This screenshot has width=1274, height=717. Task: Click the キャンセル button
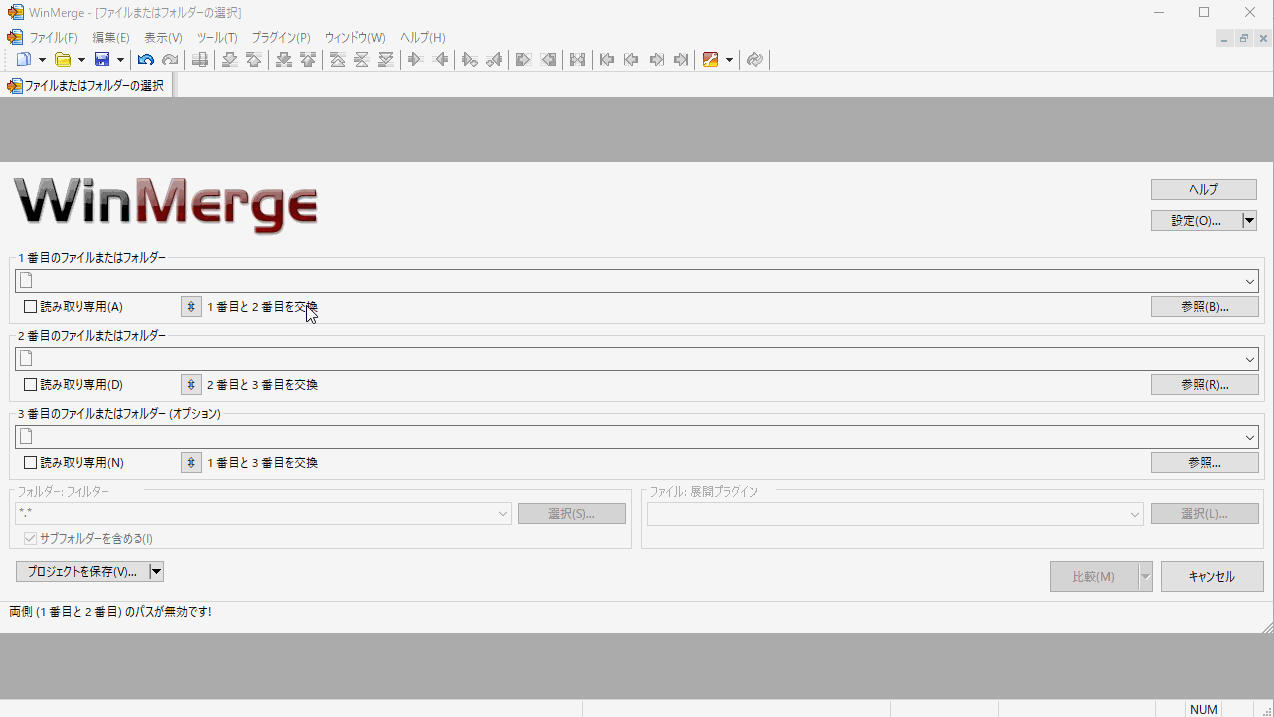tap(1212, 577)
